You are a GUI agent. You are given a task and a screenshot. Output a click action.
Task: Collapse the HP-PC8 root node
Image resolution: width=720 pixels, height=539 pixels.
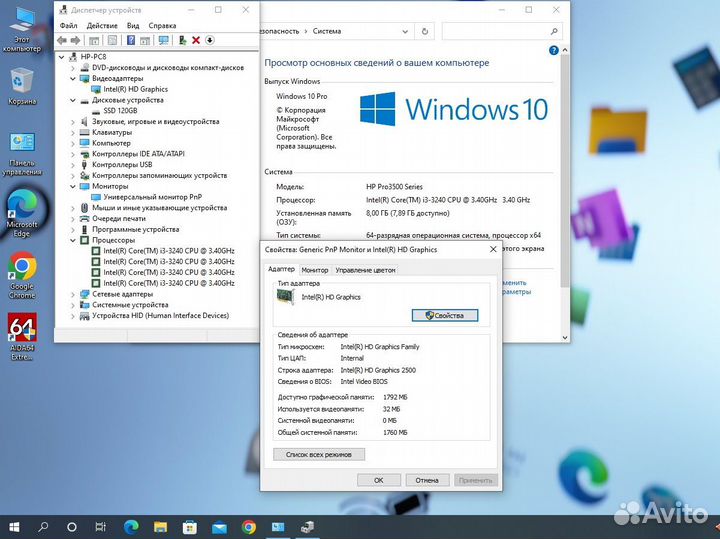point(62,57)
